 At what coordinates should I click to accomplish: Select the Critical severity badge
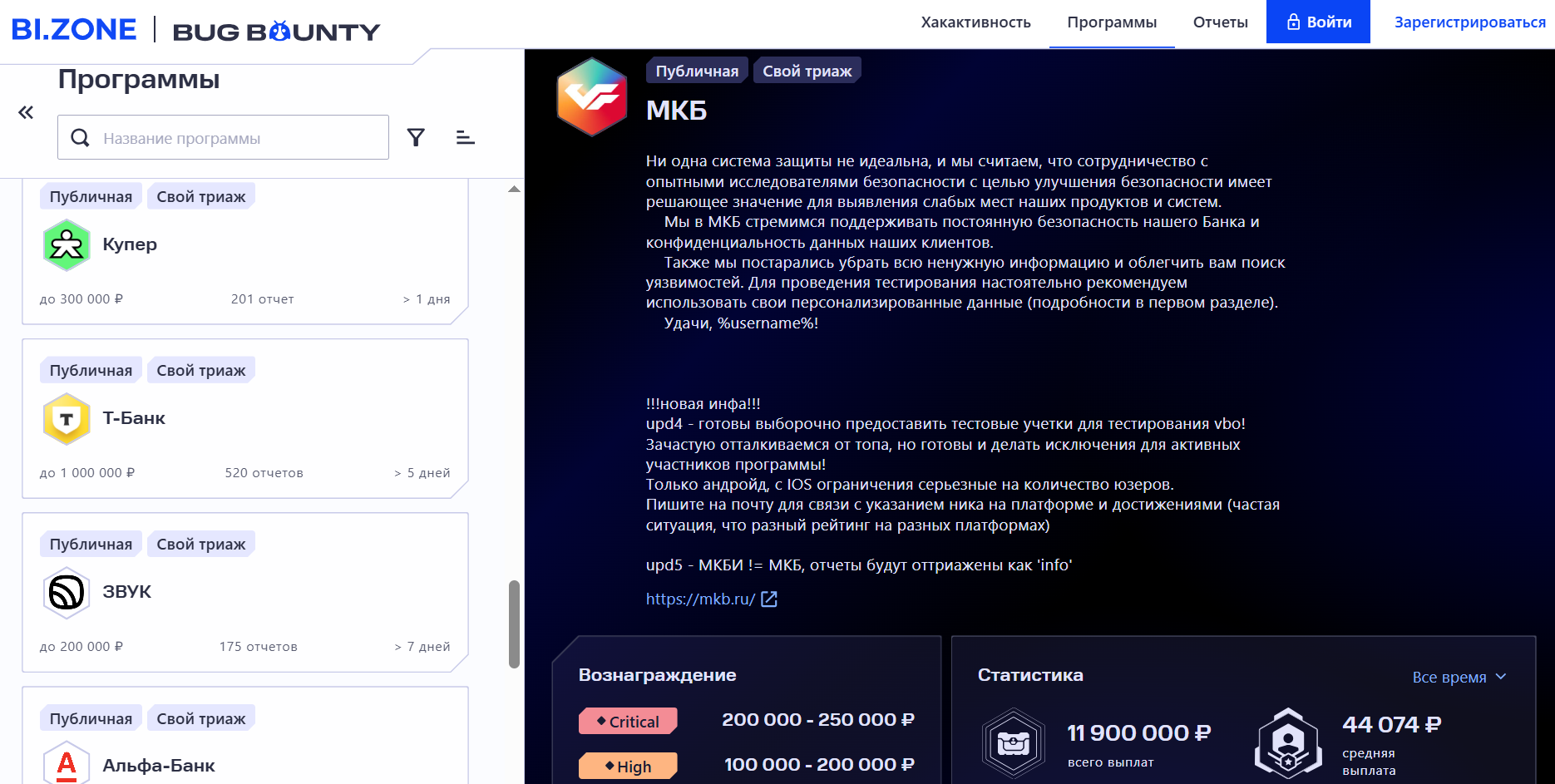628,721
